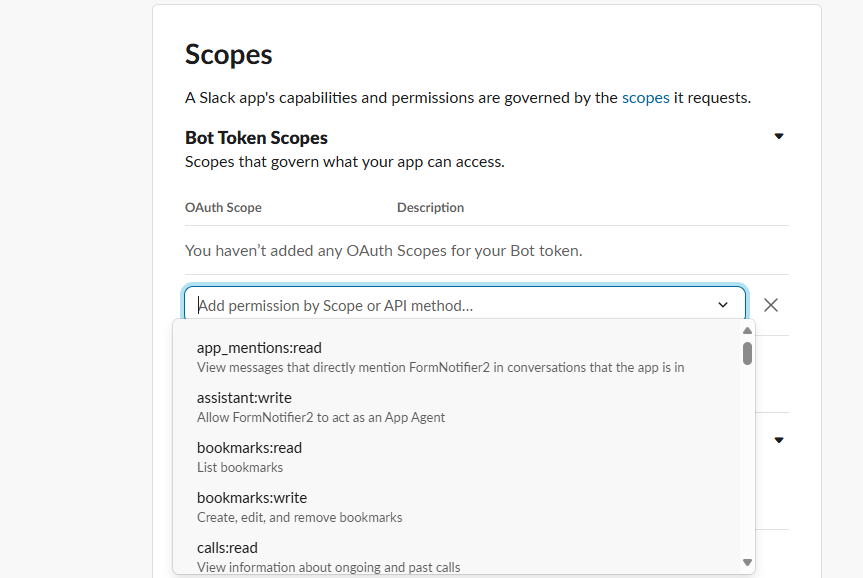Screen dimensions: 863x578
Task: Click the empty-state message about Bot token
Action: tap(384, 250)
